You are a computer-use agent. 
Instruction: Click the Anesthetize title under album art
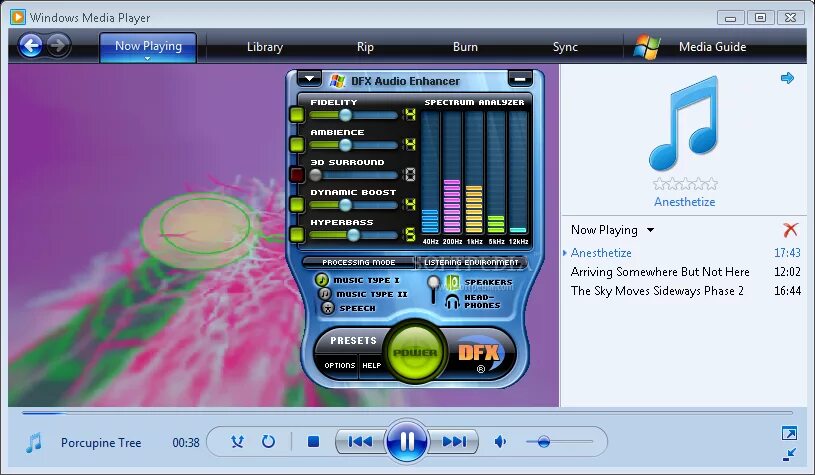(x=685, y=202)
